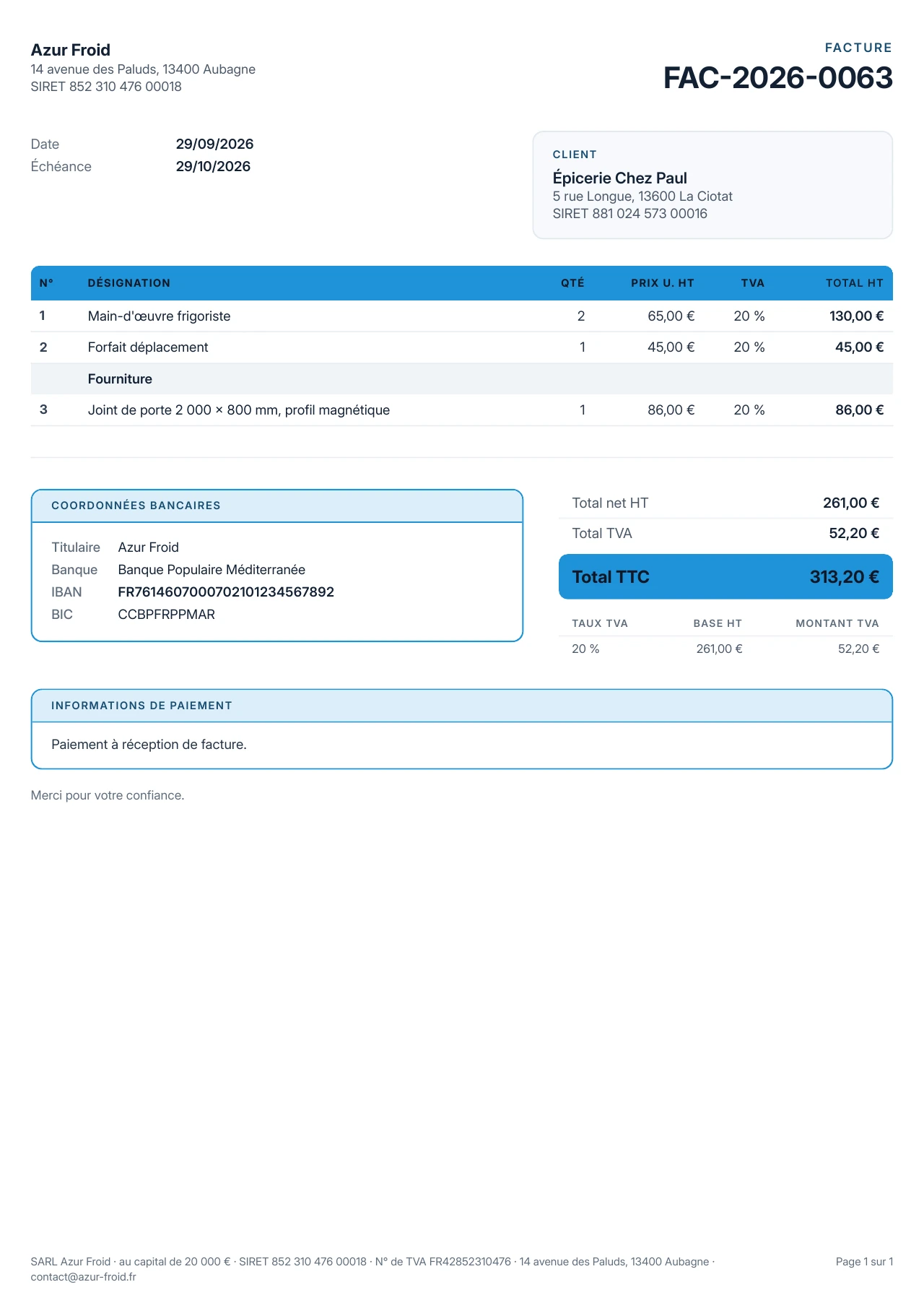Screen dimensions: 924x1308
Task: Click the Total net HT label
Action: (x=610, y=503)
